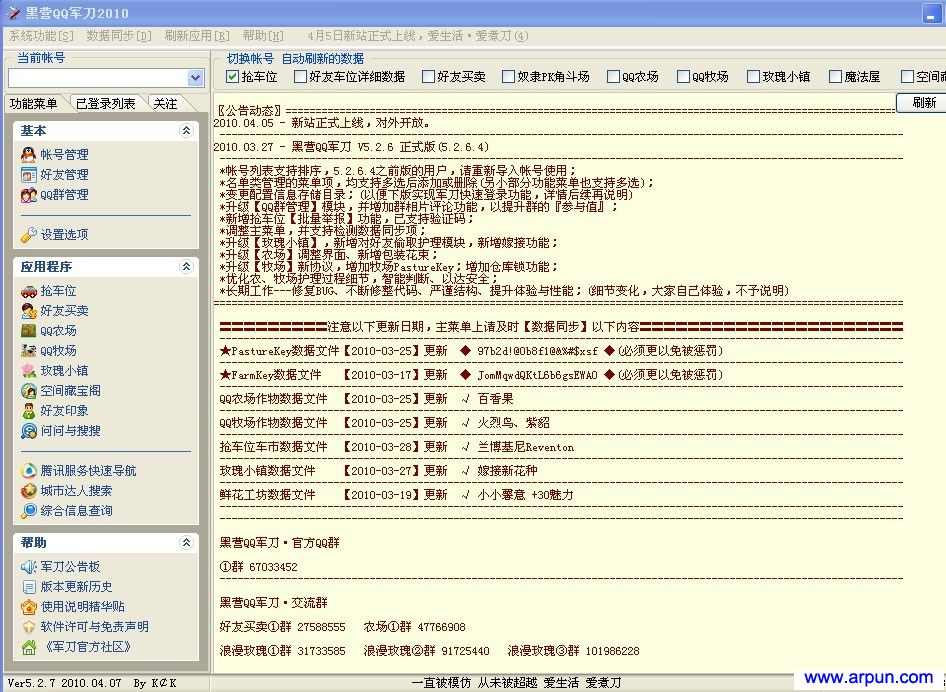Click the app logo in title bar
The width and height of the screenshot is (946, 692).
pos(13,13)
